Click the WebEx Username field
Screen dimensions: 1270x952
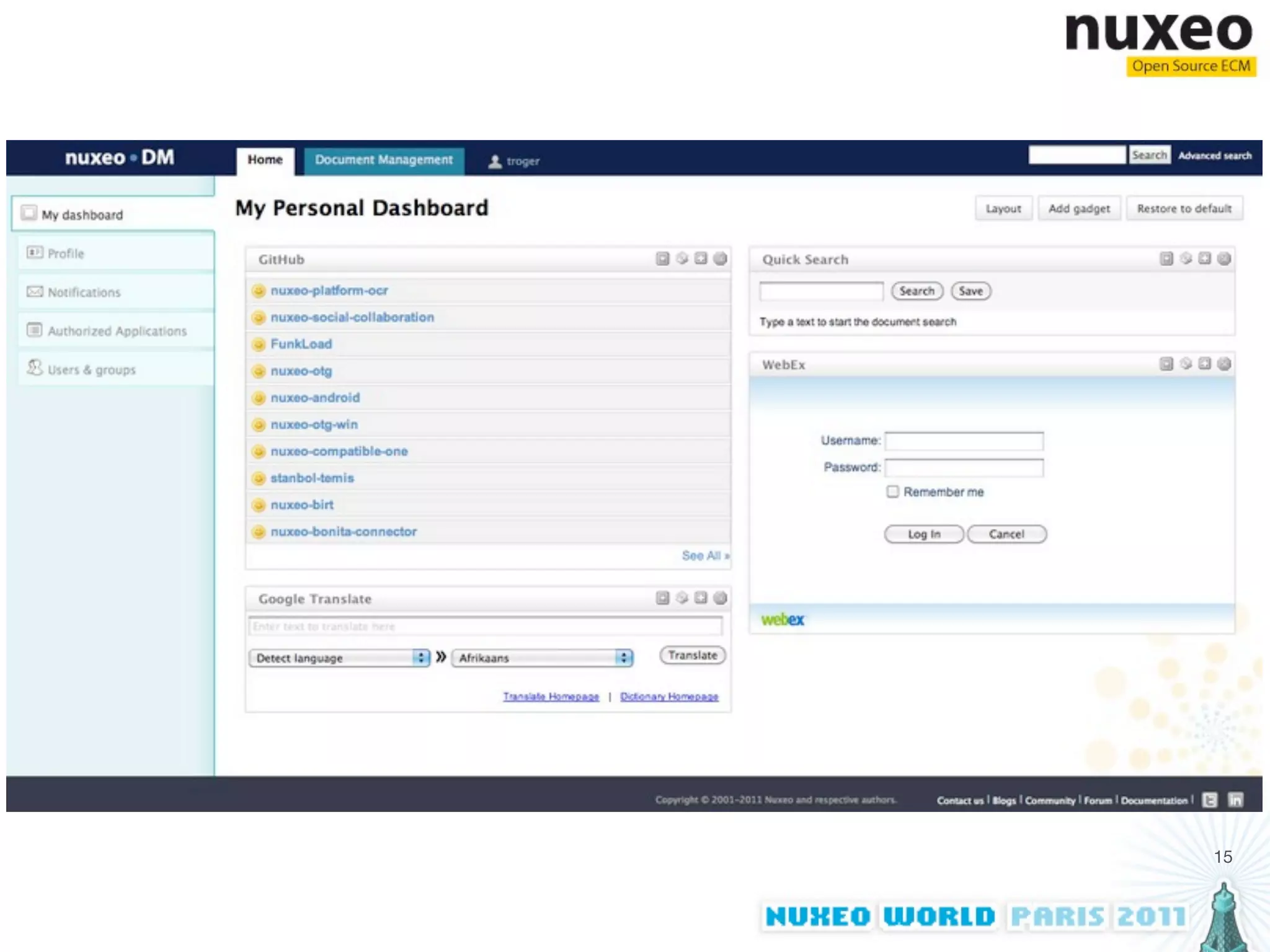[964, 441]
